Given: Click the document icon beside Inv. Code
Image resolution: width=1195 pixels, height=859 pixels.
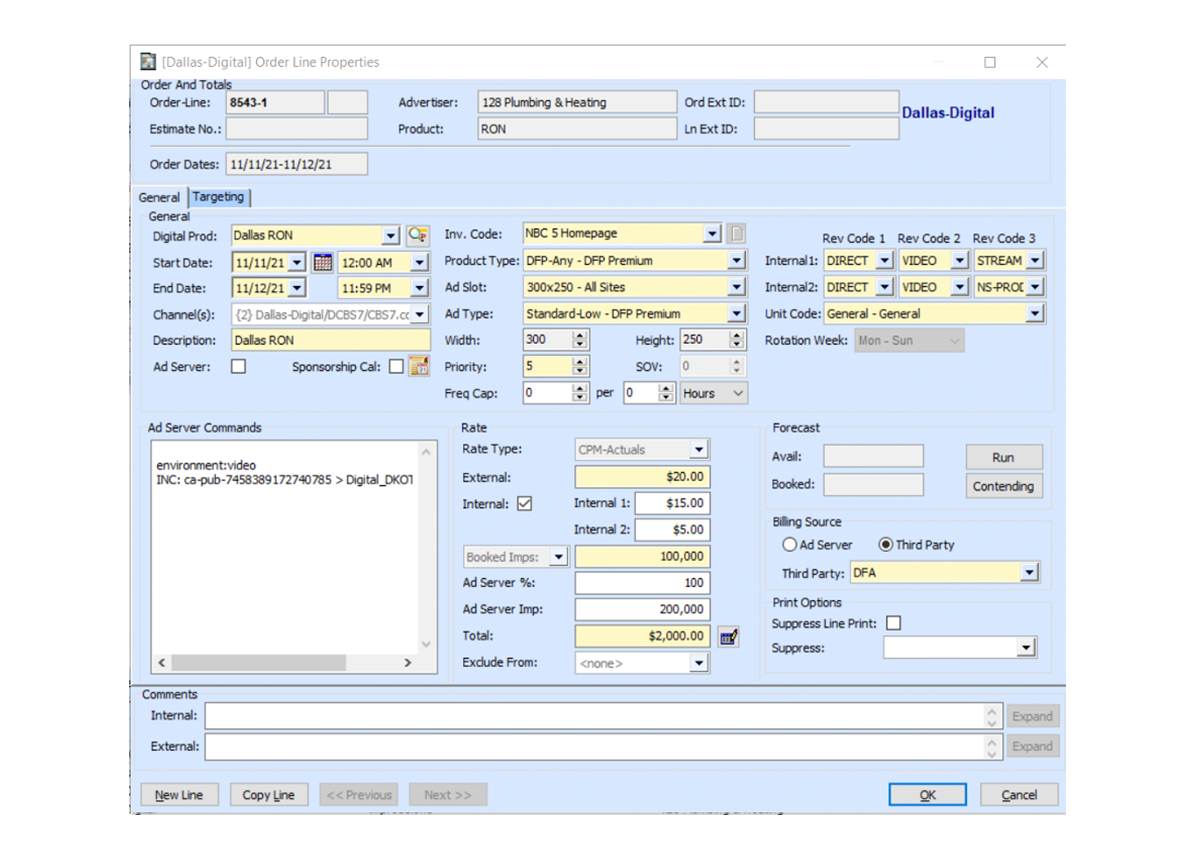Looking at the screenshot, I should click(736, 234).
